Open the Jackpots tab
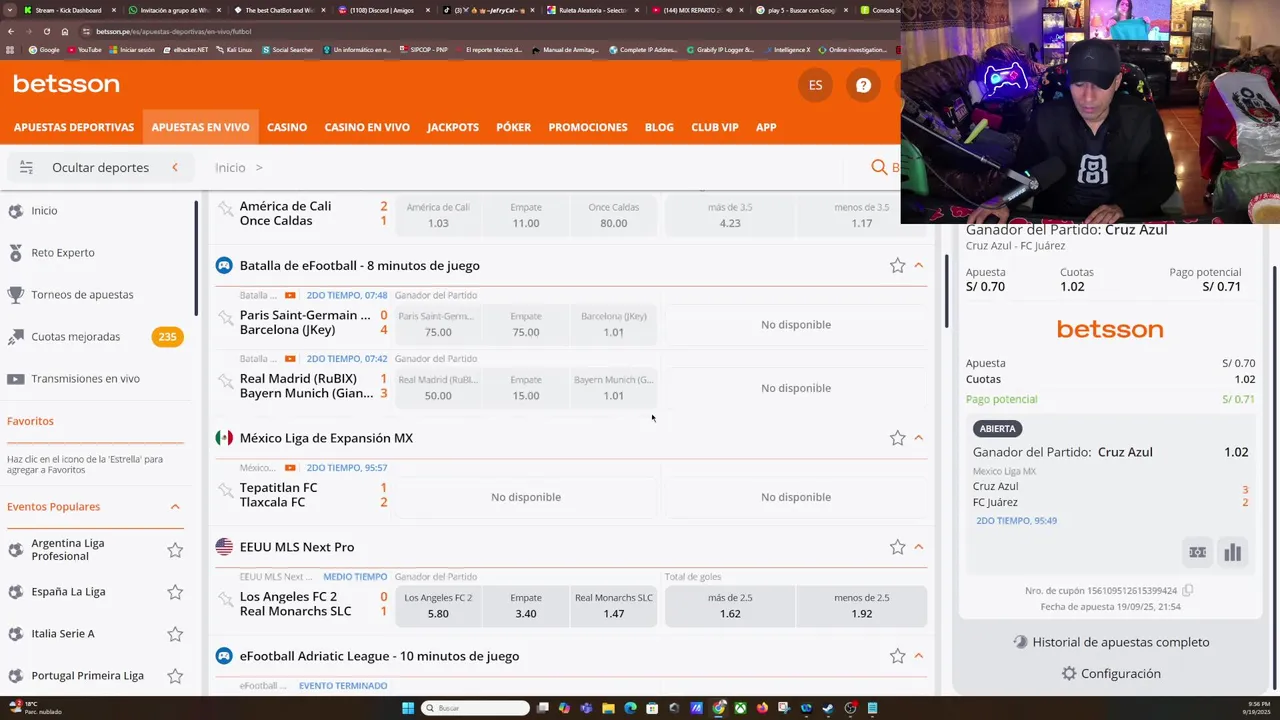 coord(453,127)
